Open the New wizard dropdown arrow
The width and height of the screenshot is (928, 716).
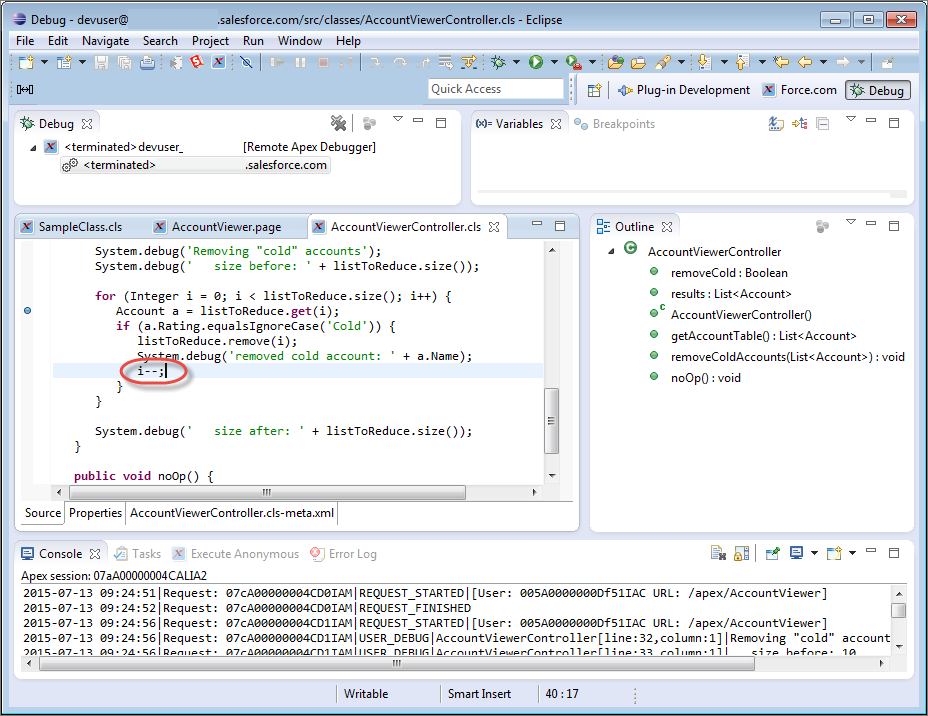click(x=44, y=62)
